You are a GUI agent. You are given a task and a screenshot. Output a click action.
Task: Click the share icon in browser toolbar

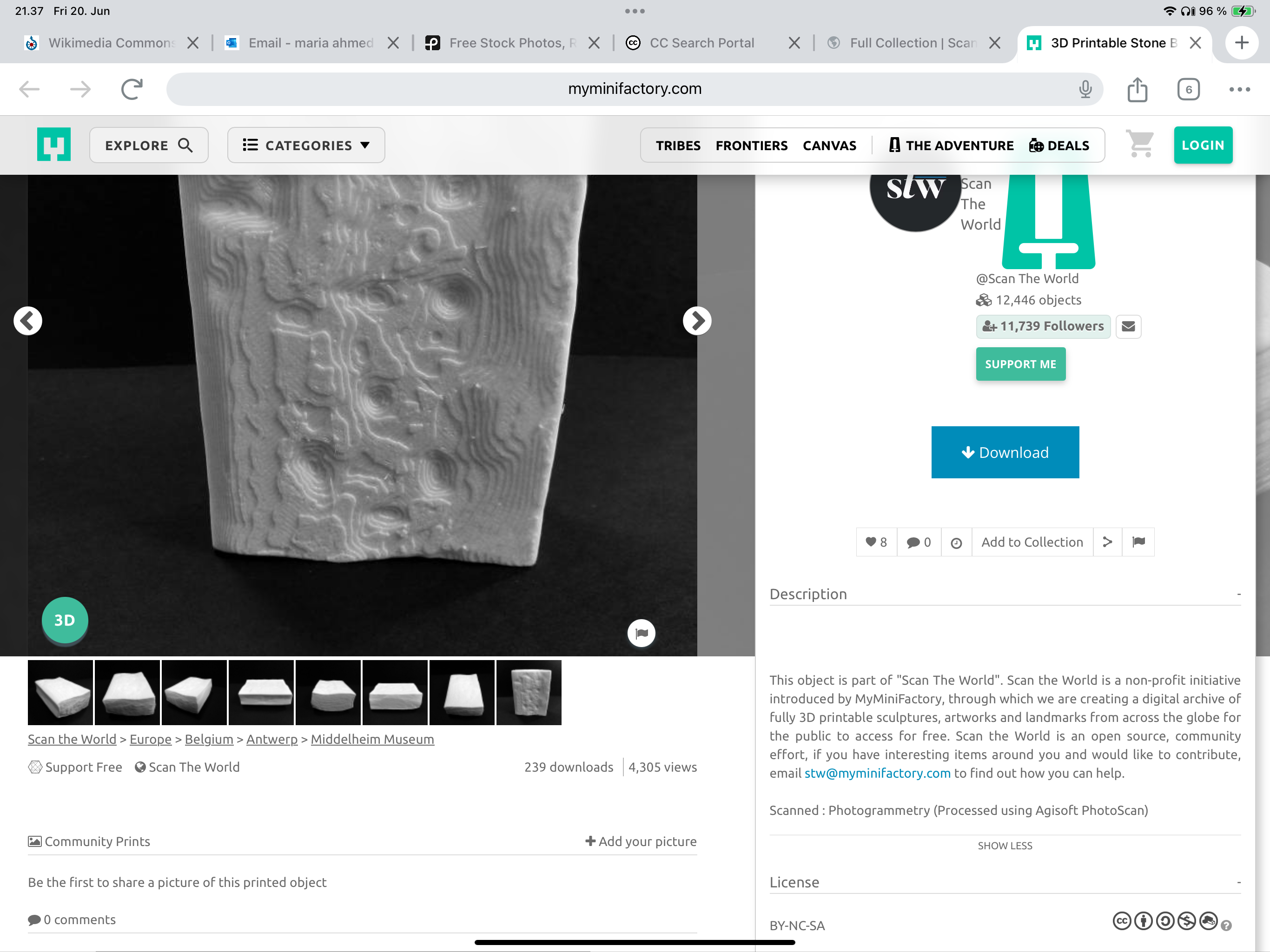(1137, 90)
